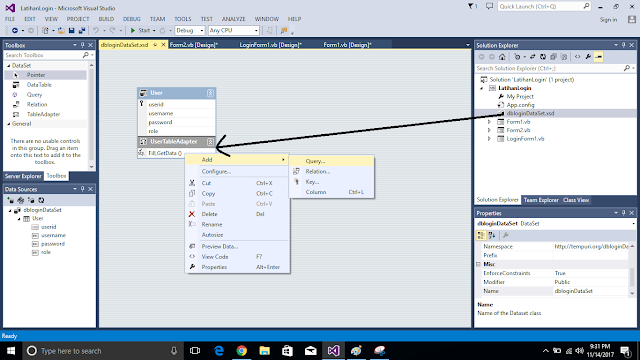Screen dimensions: 640x360
Task: Choose Key... from the Add submenu
Action: coord(331,182)
